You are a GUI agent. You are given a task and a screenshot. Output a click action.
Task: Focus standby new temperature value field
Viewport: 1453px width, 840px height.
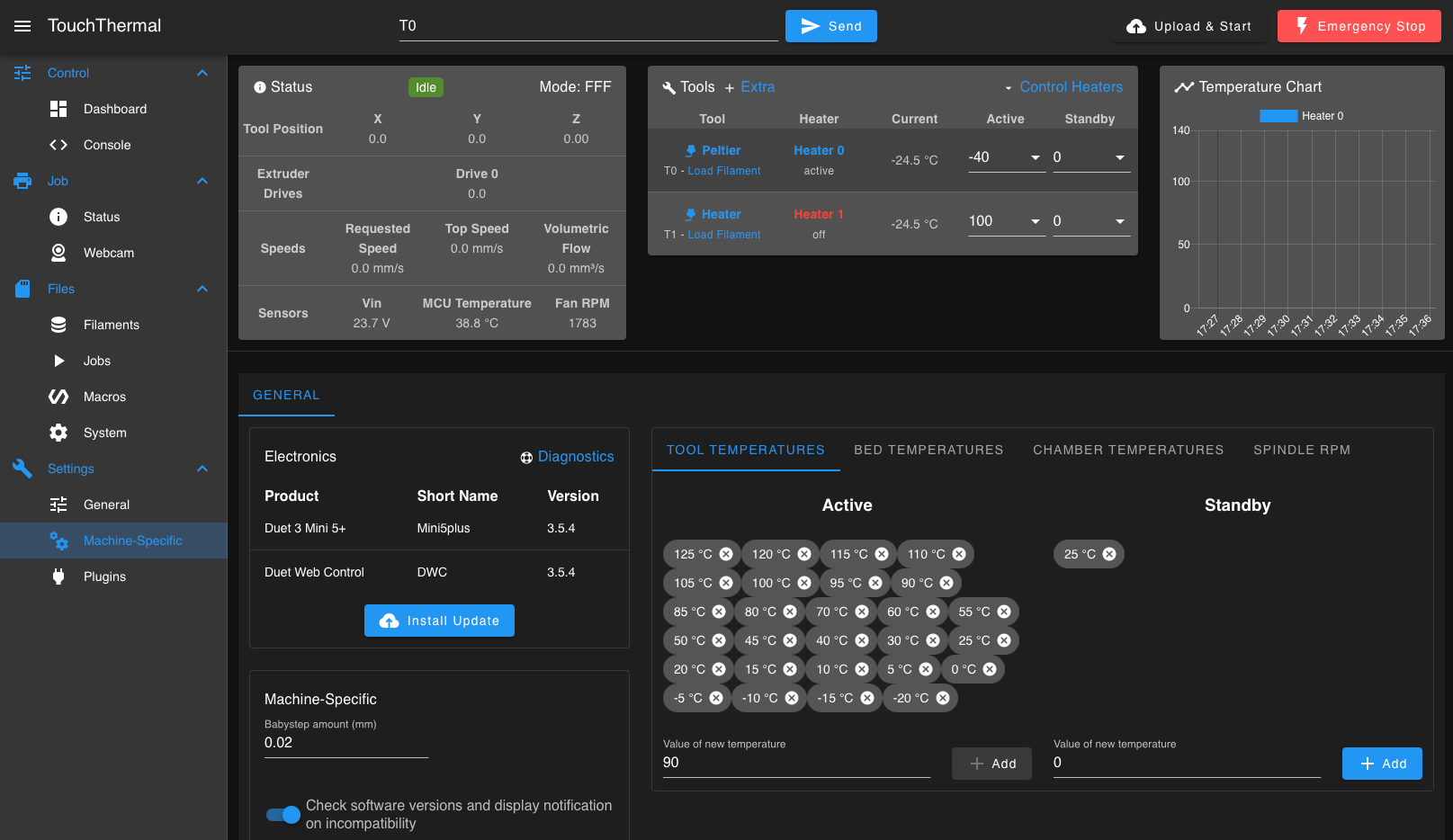coord(1187,763)
